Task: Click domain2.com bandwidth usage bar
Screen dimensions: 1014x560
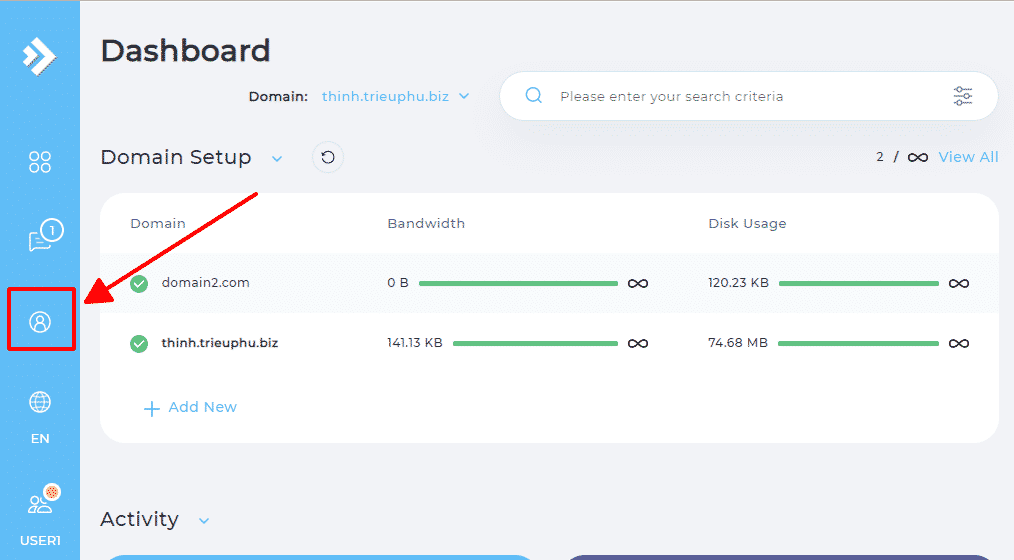Action: point(518,283)
